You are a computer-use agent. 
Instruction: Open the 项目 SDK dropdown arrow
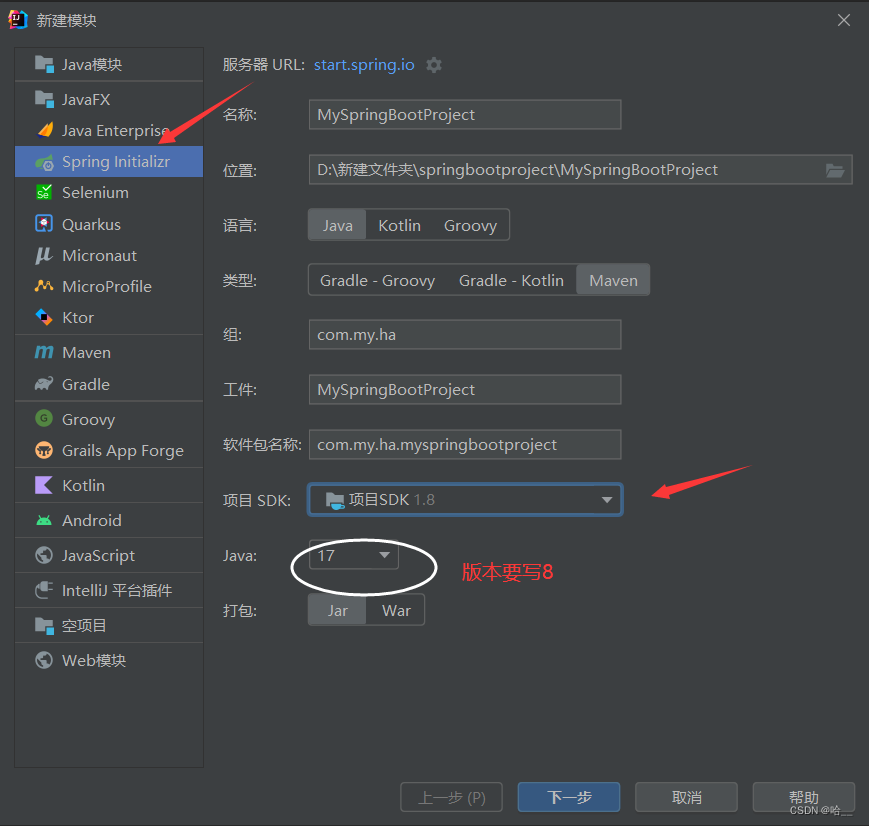(x=607, y=500)
